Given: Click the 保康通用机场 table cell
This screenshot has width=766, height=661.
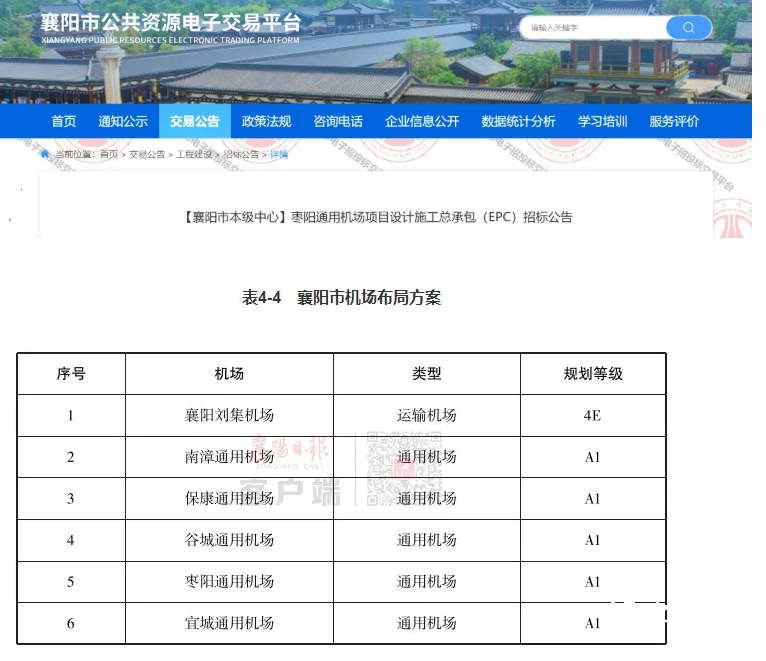Looking at the screenshot, I should coord(229,498).
